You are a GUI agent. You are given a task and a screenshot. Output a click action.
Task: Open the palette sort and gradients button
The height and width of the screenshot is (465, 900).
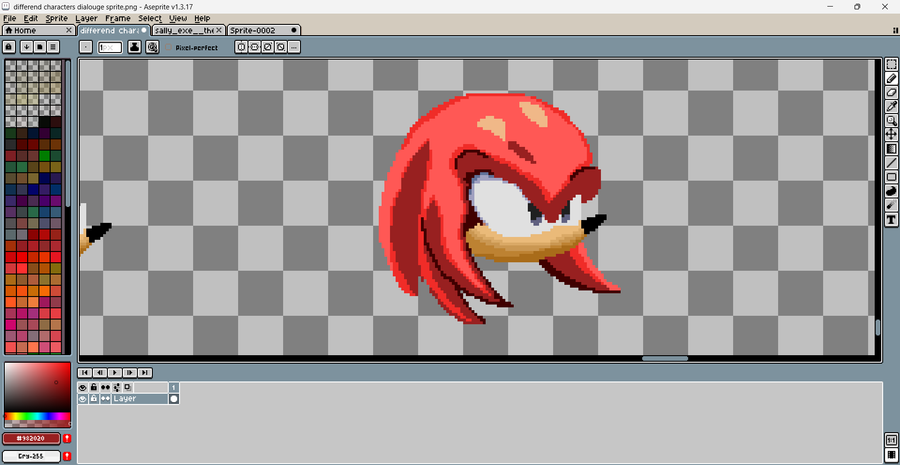pos(26,47)
